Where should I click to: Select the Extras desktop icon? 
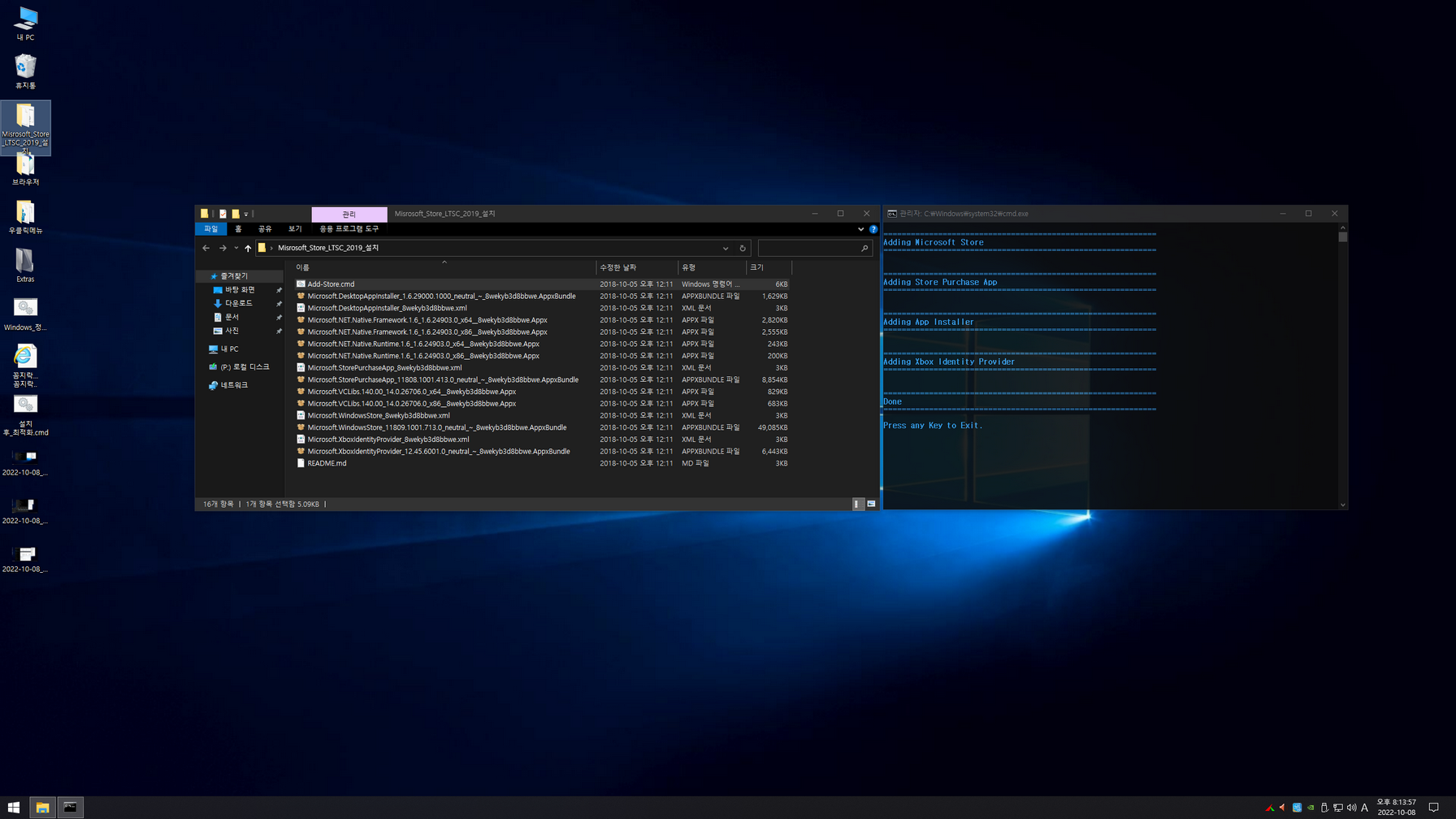coord(25,265)
